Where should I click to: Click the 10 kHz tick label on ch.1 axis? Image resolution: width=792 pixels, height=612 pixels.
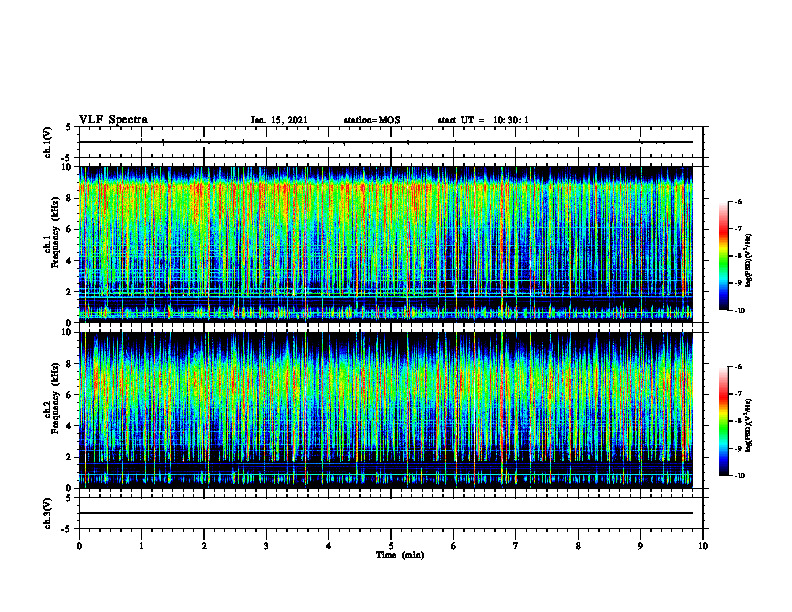tap(68, 167)
